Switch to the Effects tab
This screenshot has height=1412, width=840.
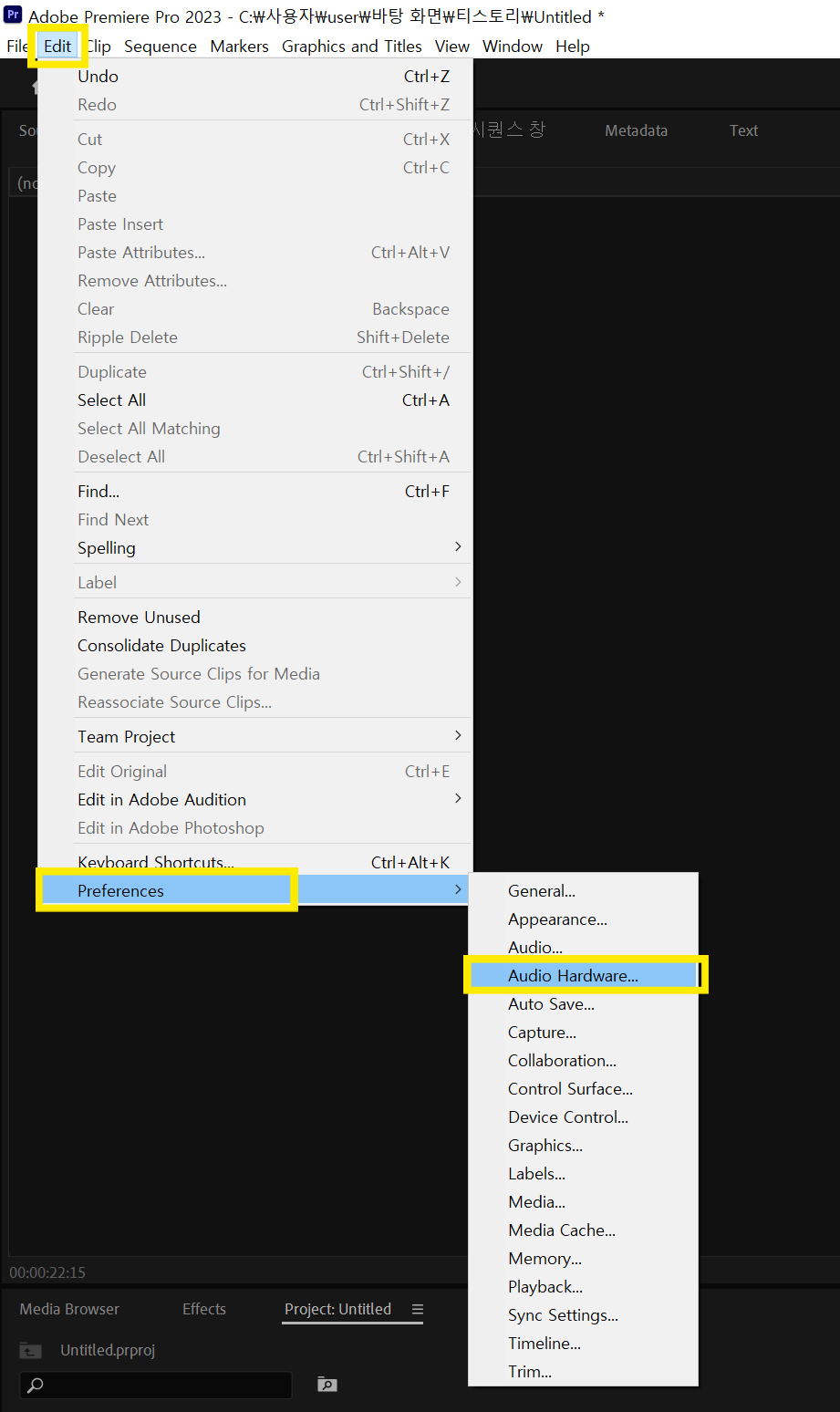coord(204,1309)
